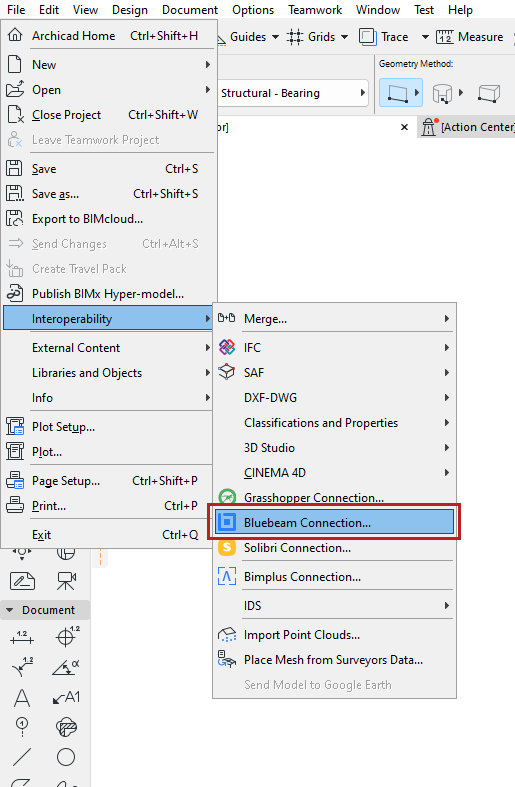Close the current floor plan tab
The image size is (515, 787).
tap(405, 127)
